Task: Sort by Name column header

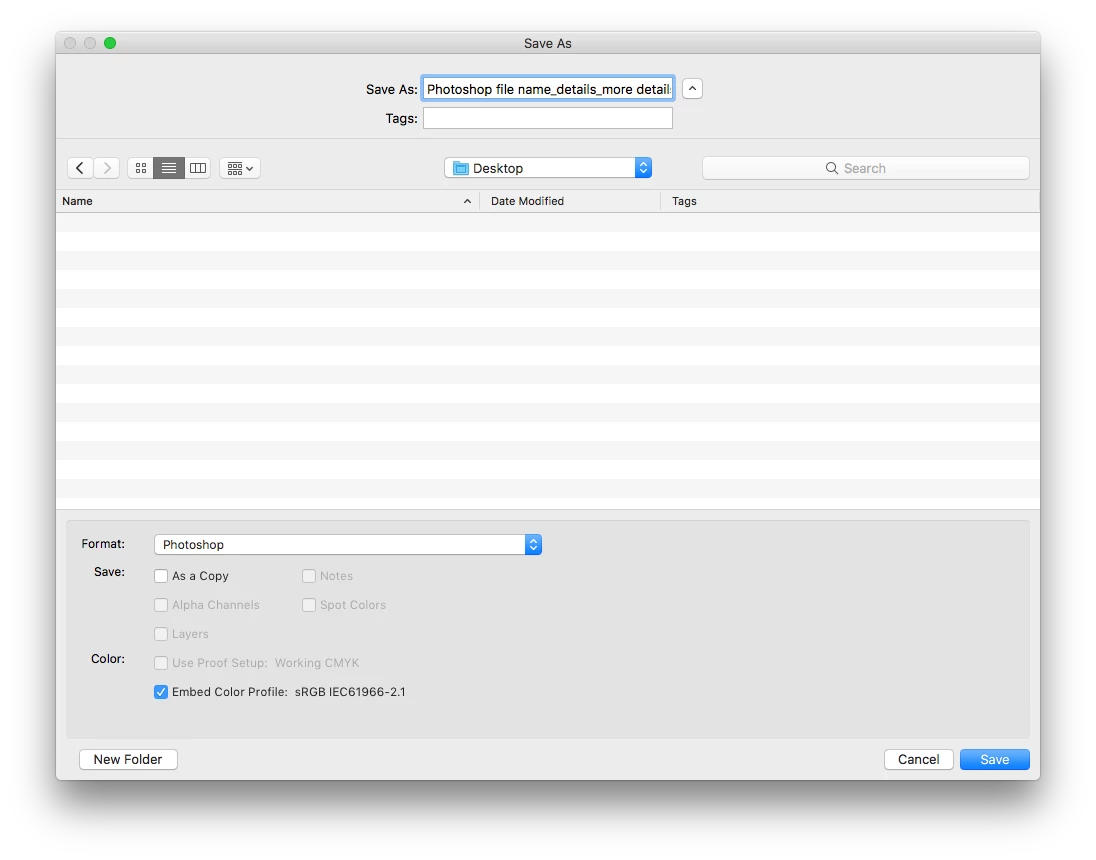Action: (268, 201)
